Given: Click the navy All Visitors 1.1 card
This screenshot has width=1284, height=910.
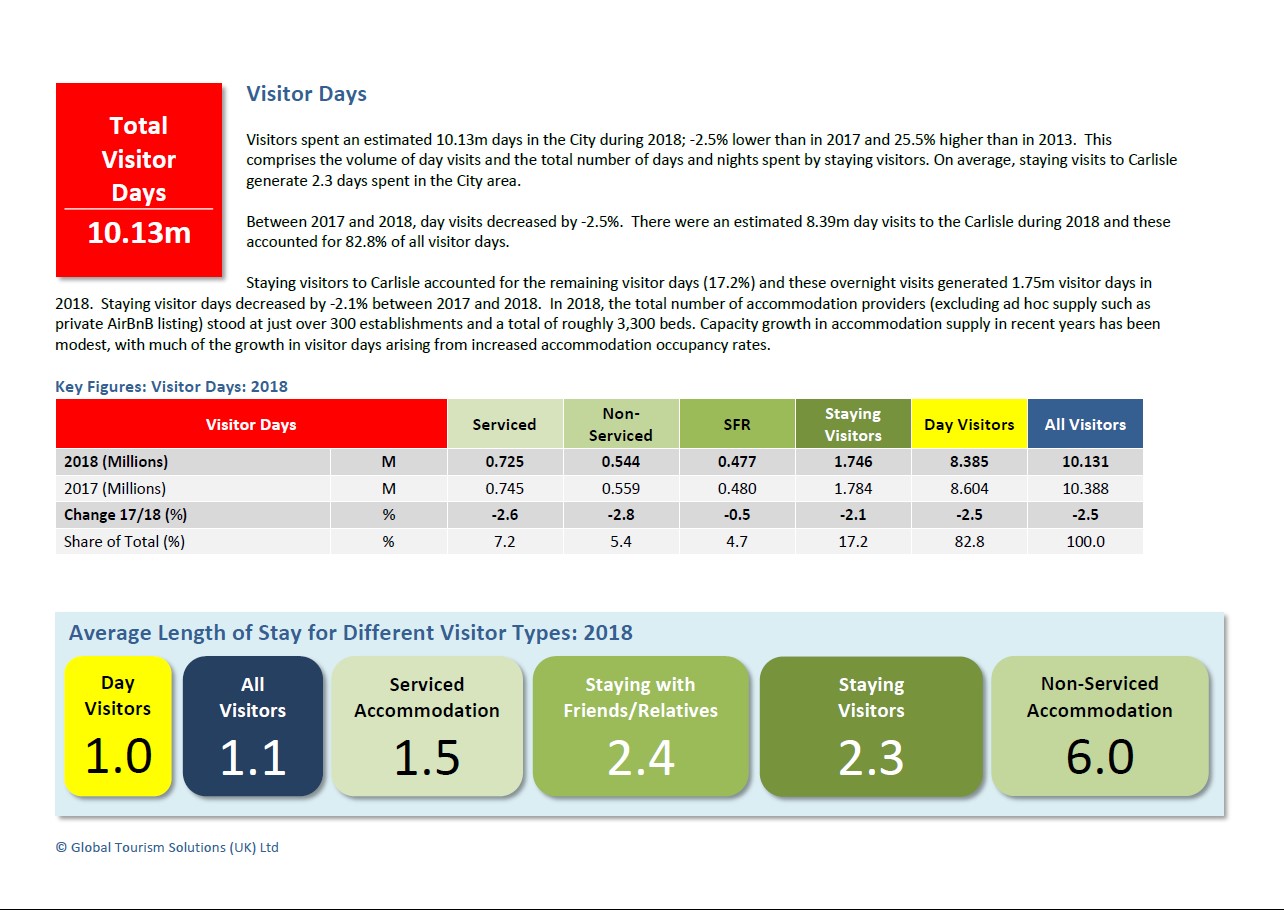Looking at the screenshot, I should (x=253, y=726).
